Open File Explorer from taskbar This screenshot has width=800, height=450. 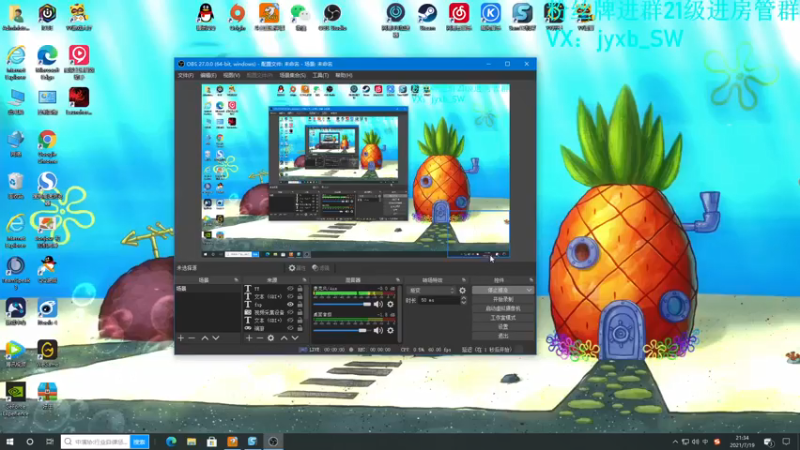point(191,441)
